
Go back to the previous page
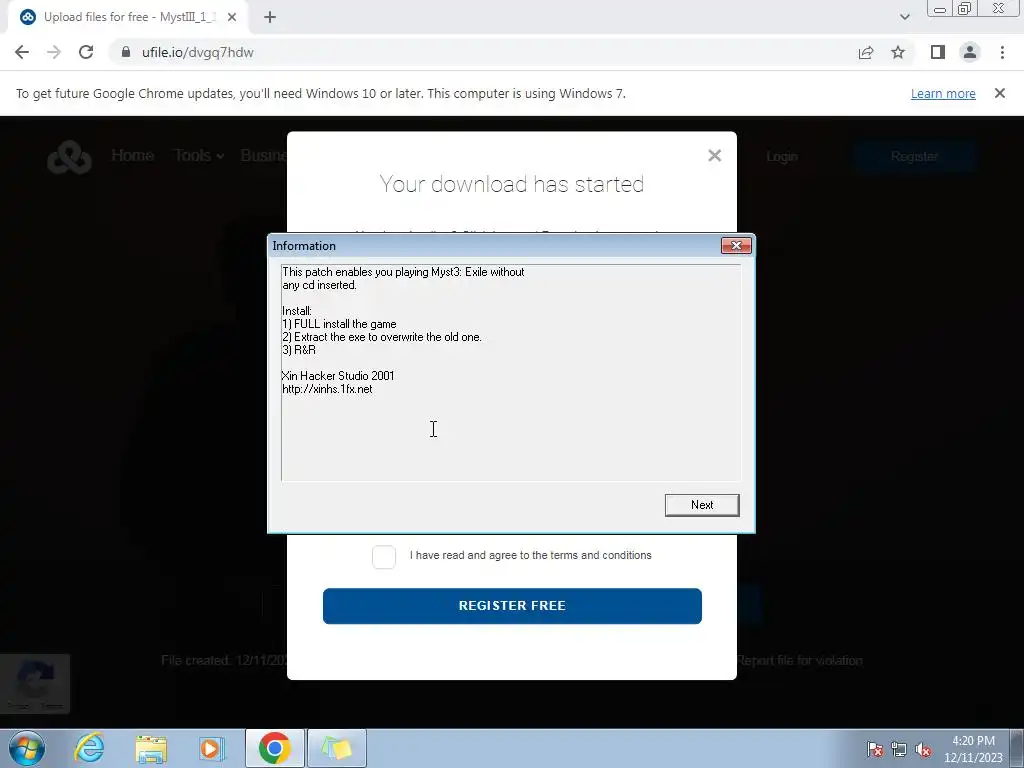click(x=22, y=52)
